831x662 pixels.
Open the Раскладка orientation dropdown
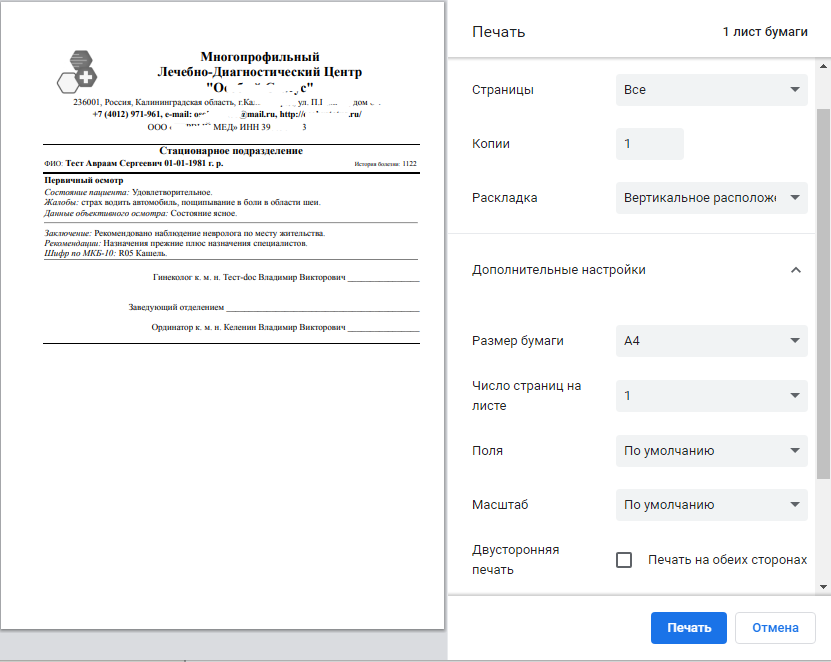(711, 198)
